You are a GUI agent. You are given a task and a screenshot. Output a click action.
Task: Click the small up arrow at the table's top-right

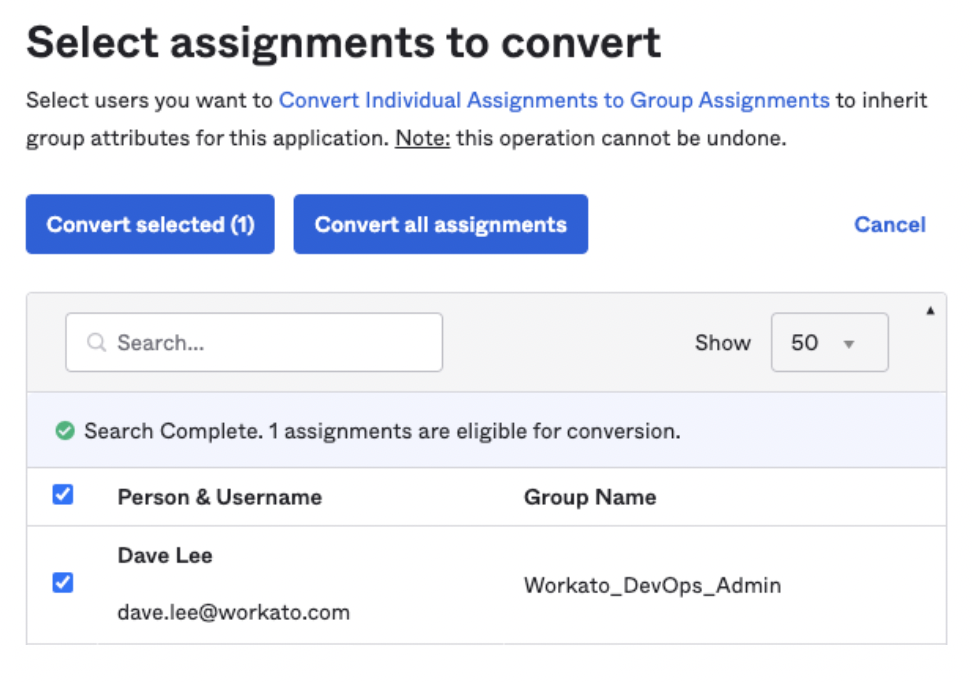click(x=930, y=311)
